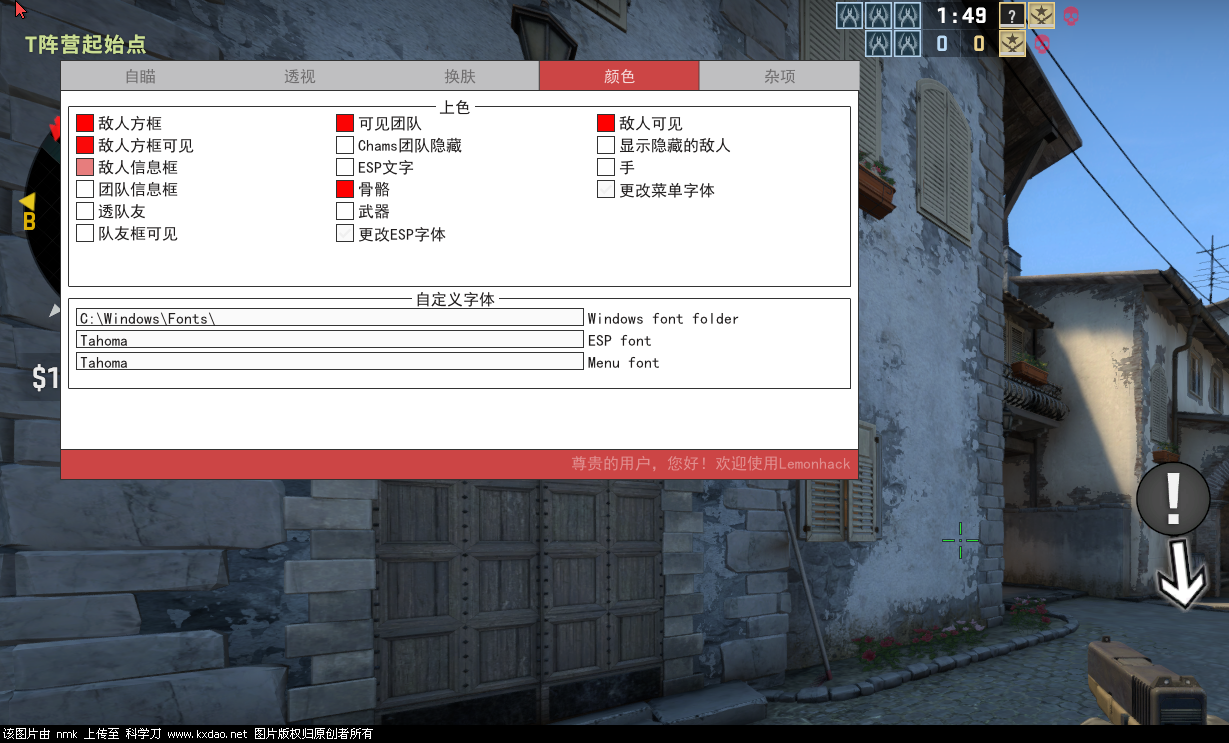The height and width of the screenshot is (743, 1229).
Task: Click the 骨骼 label text
Action: point(375,190)
